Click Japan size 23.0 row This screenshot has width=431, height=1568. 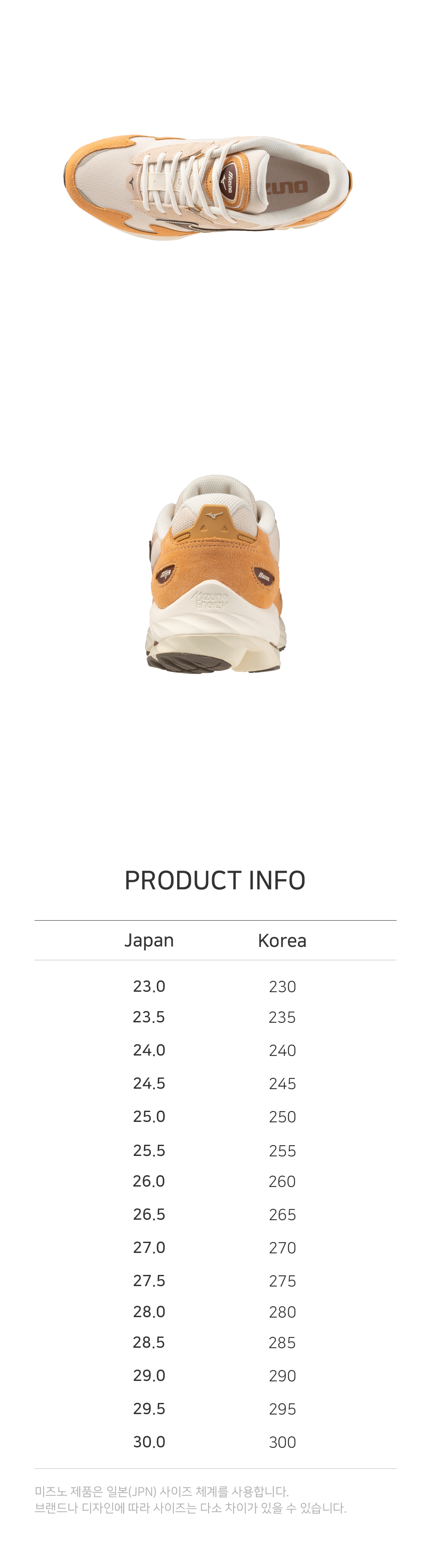[149, 986]
